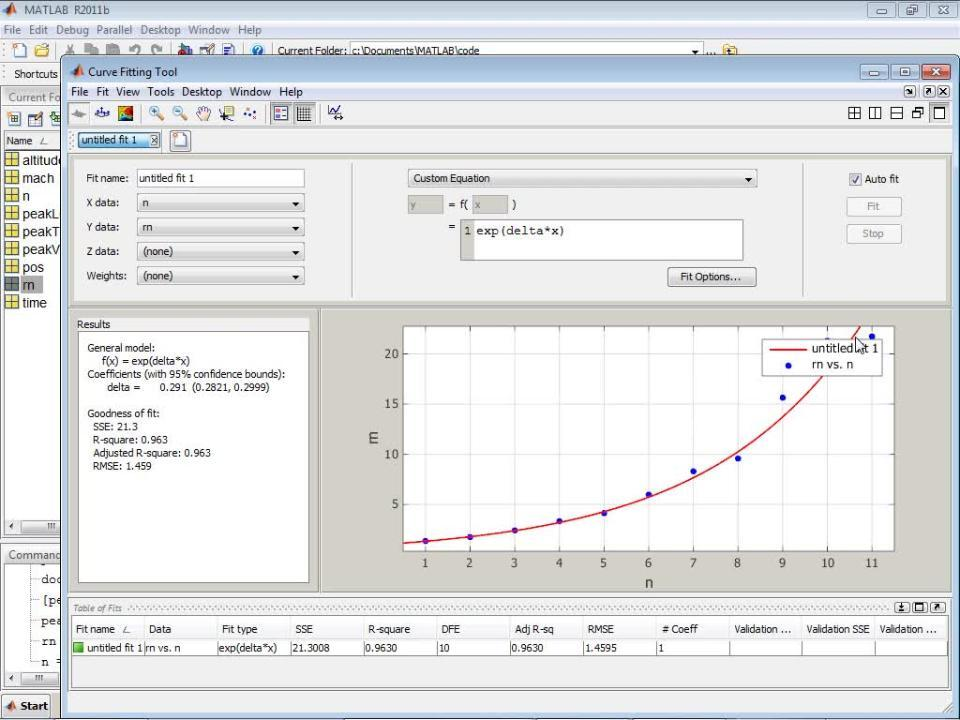Toggle gridlines on the plot

[305, 113]
